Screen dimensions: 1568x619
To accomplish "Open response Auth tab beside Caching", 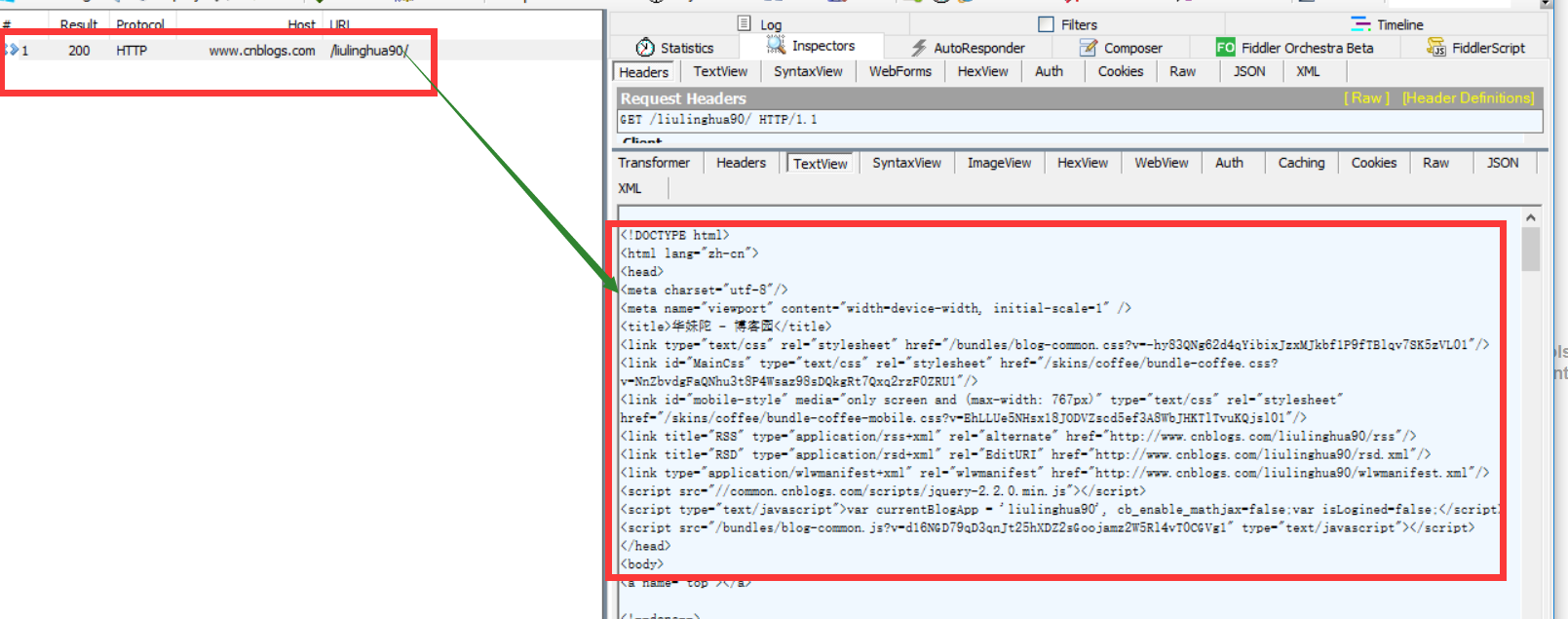I will pyautogui.click(x=1229, y=163).
